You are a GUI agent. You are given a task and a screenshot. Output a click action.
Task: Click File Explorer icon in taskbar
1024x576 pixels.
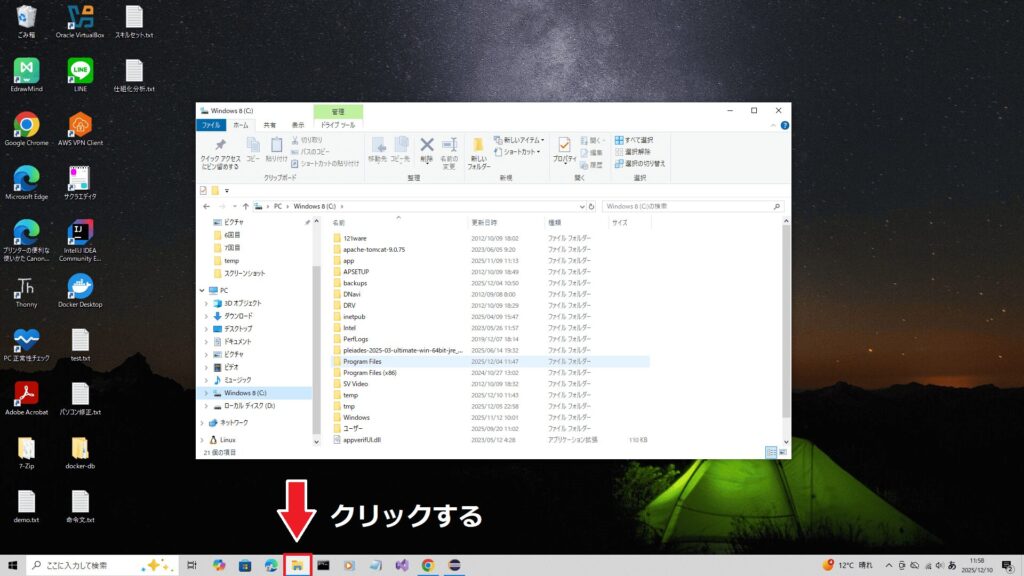tap(297, 565)
